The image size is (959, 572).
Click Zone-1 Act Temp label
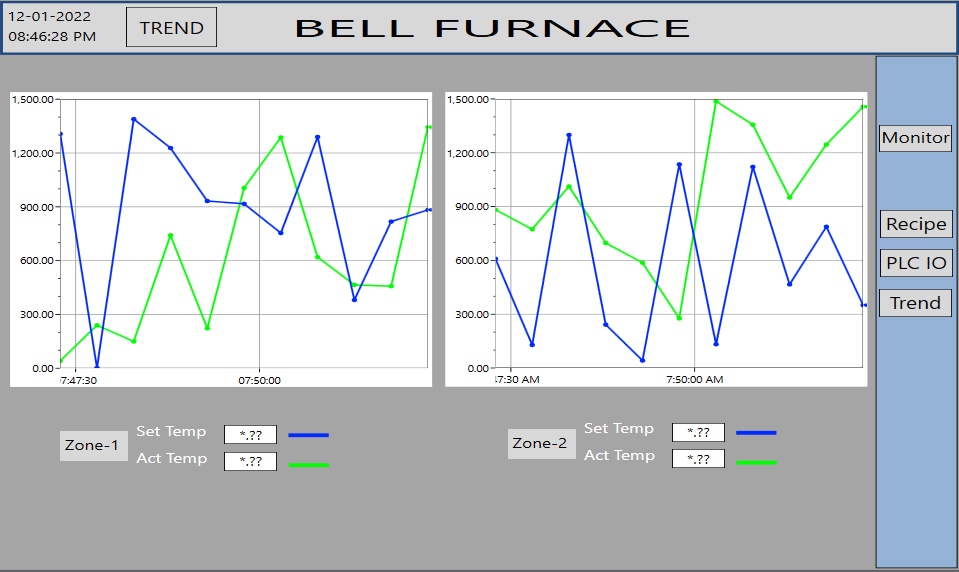point(172,458)
